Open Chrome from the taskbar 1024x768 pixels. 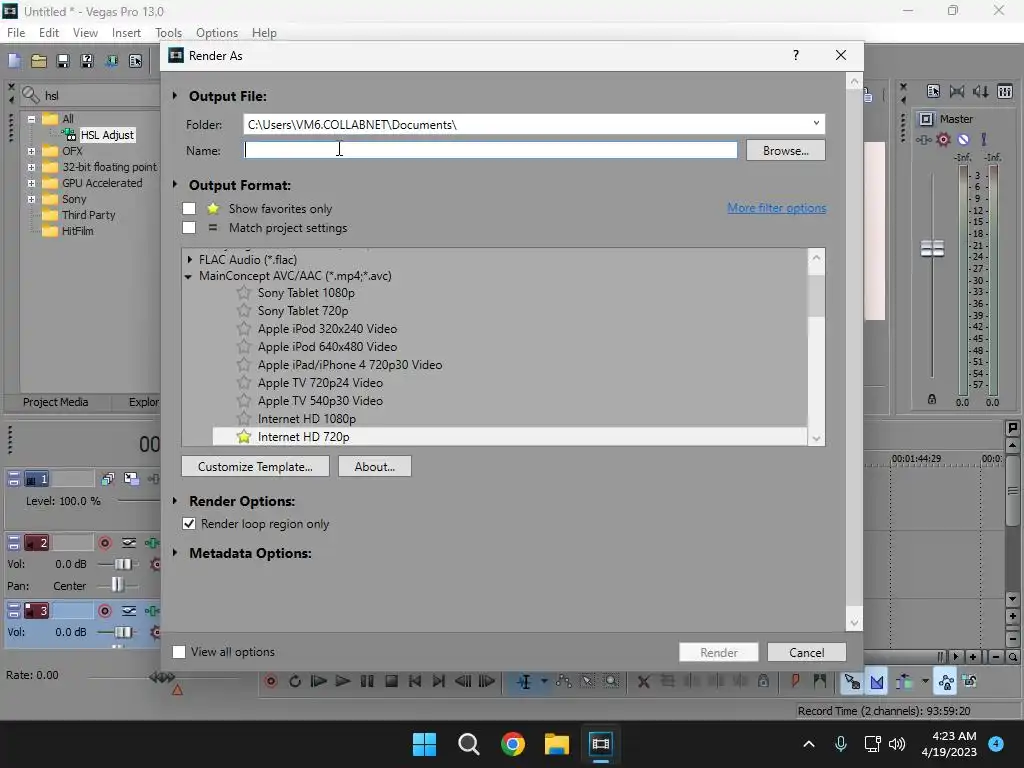[x=513, y=744]
